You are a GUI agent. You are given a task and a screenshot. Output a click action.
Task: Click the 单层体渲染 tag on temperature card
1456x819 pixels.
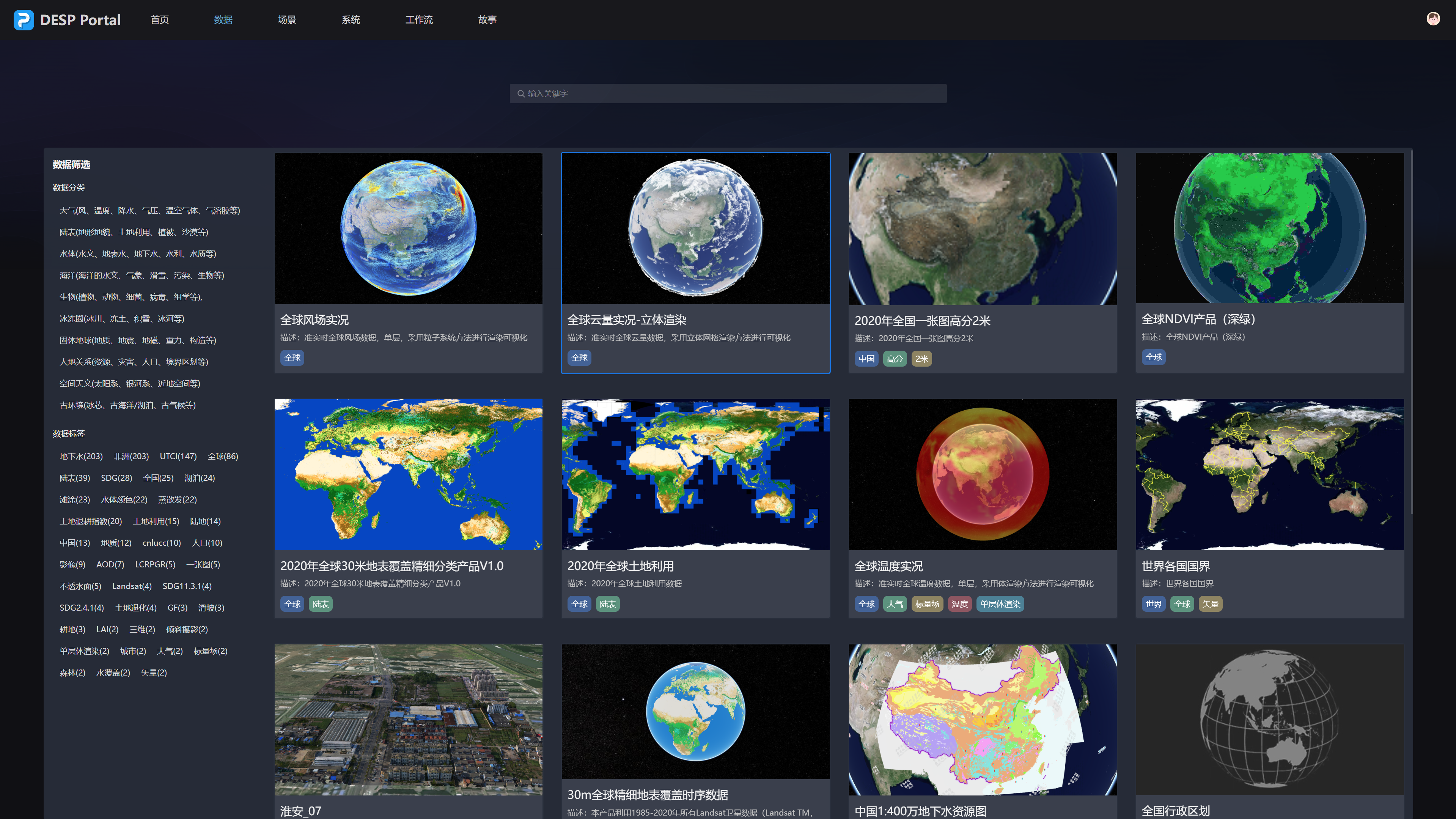coord(1000,604)
